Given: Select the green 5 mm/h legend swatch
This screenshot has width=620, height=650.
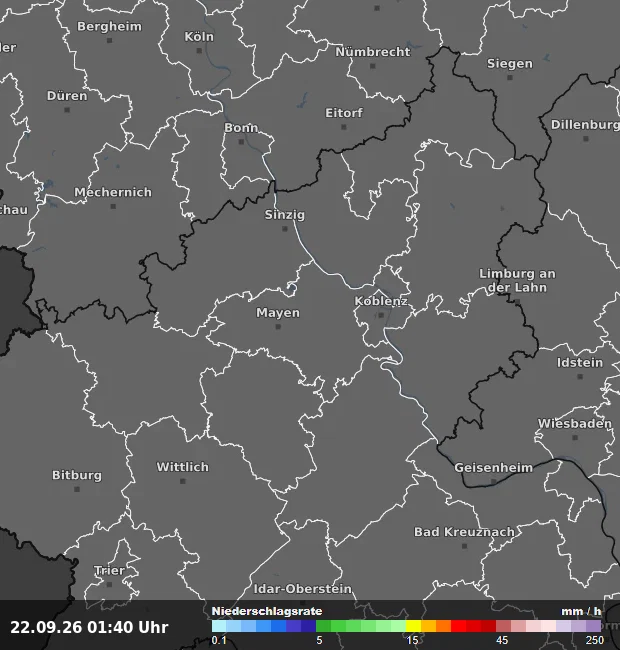Looking at the screenshot, I should pos(323,626).
